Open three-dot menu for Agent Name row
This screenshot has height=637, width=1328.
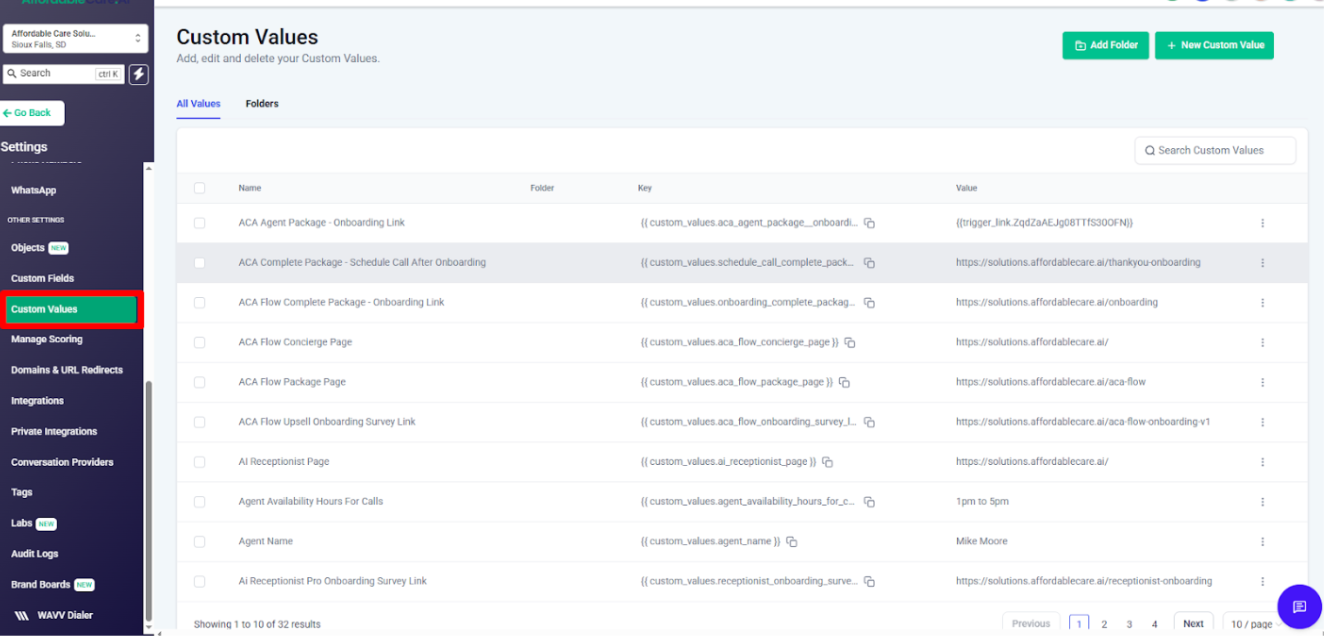click(x=1262, y=541)
